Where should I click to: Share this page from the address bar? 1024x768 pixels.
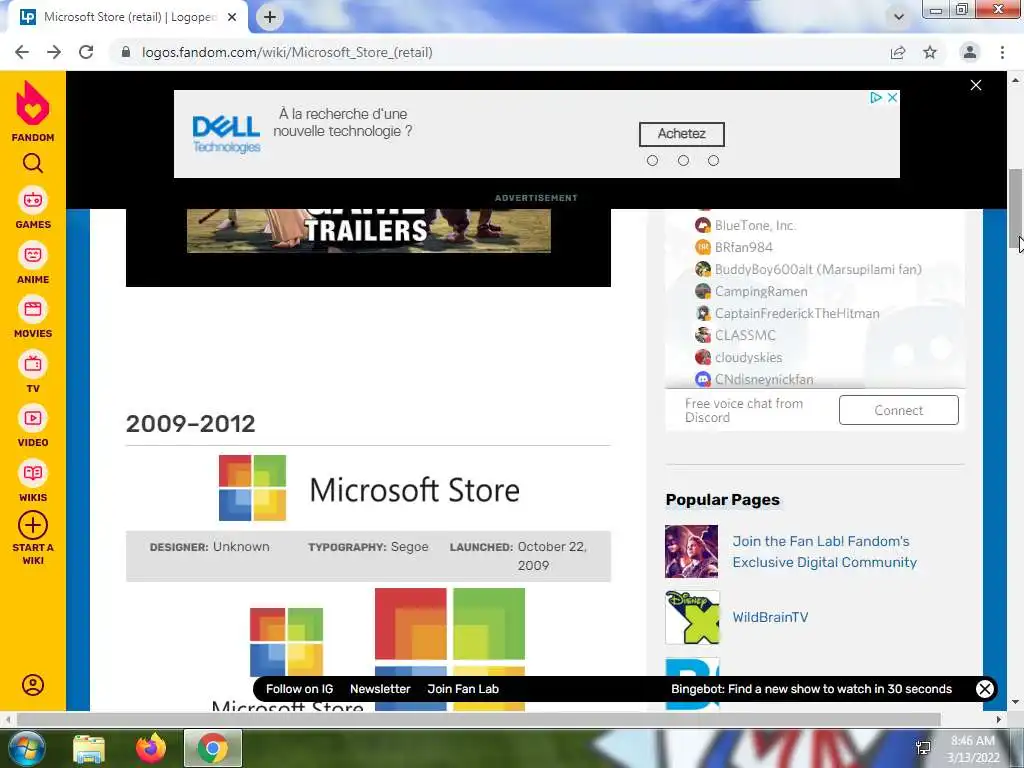[898, 52]
